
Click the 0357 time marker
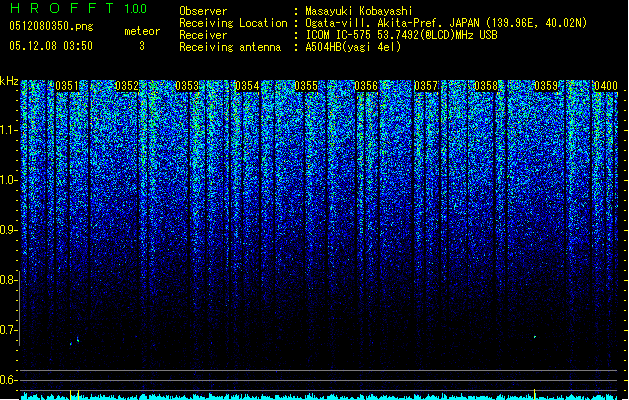[x=426, y=86]
